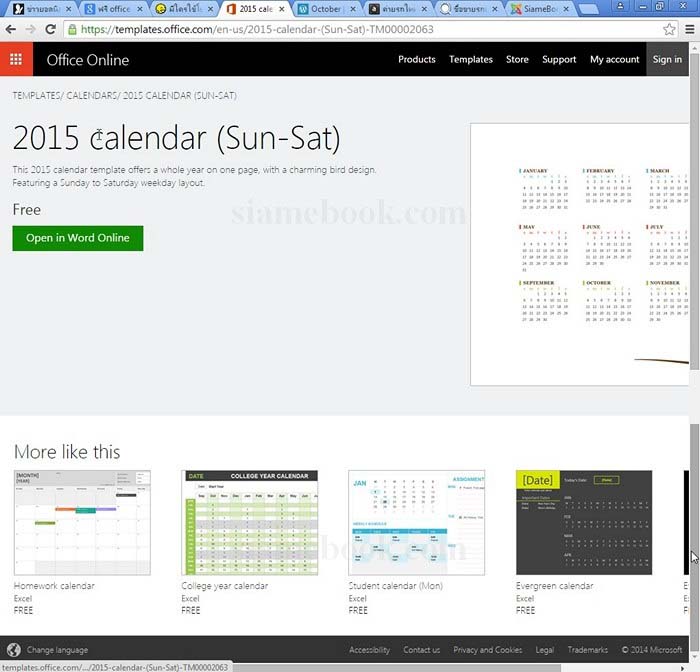Click the green padlock in the address bar

(72, 29)
